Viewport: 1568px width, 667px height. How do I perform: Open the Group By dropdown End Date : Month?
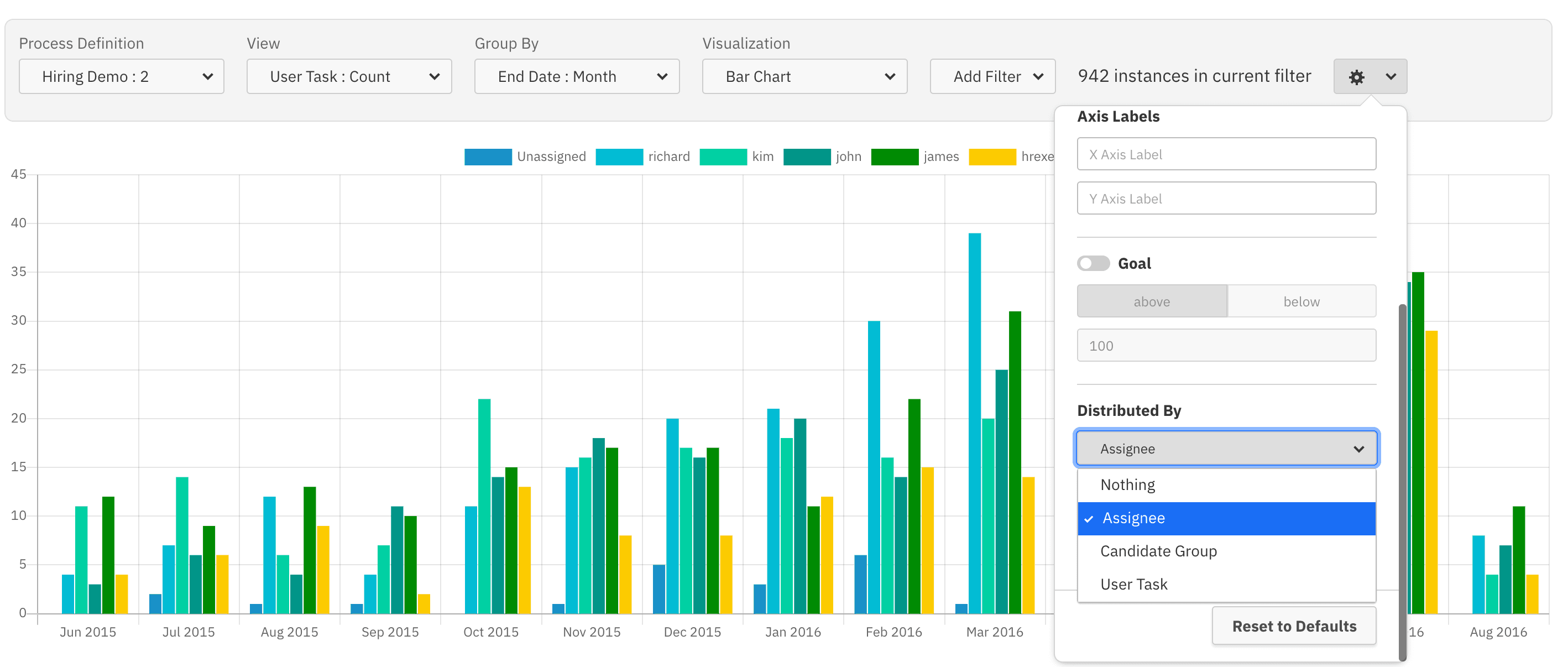click(x=577, y=77)
